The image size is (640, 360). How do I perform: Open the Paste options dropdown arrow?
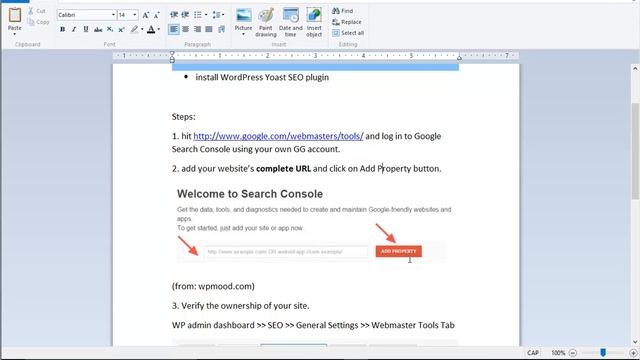(15, 34)
